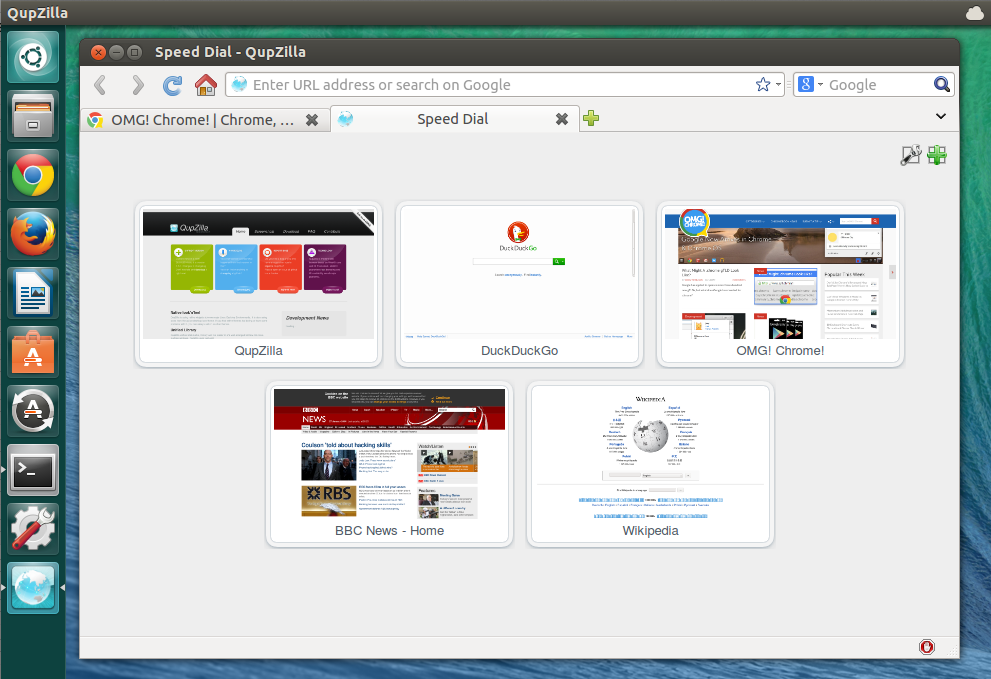Close the OMG! Chrome! tab
Viewport: 991px width, 679px height.
(x=312, y=120)
